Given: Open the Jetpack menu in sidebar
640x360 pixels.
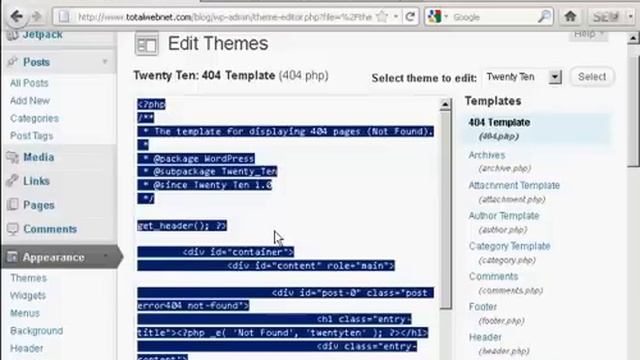Looking at the screenshot, I should 42,35.
